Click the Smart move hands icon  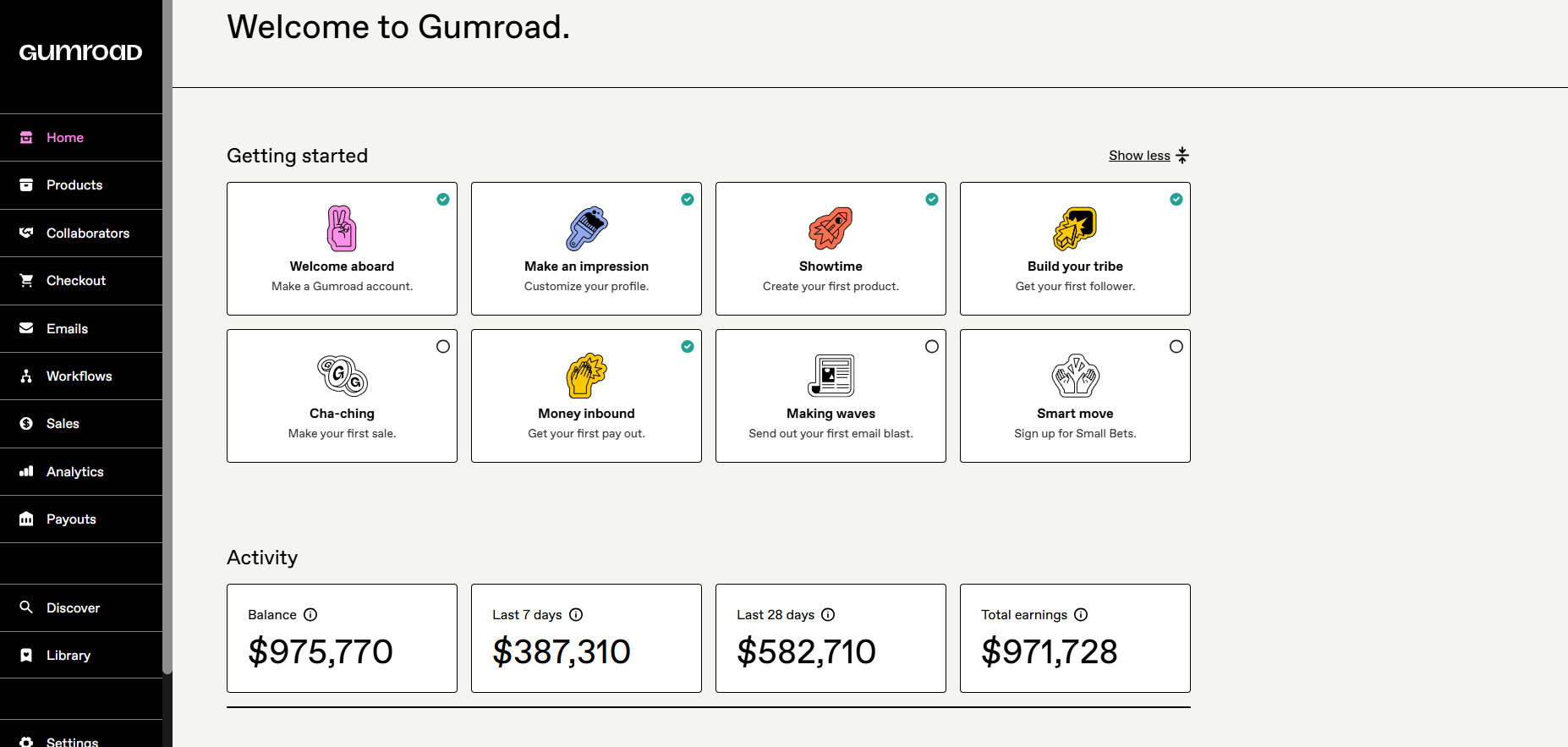pos(1075,376)
